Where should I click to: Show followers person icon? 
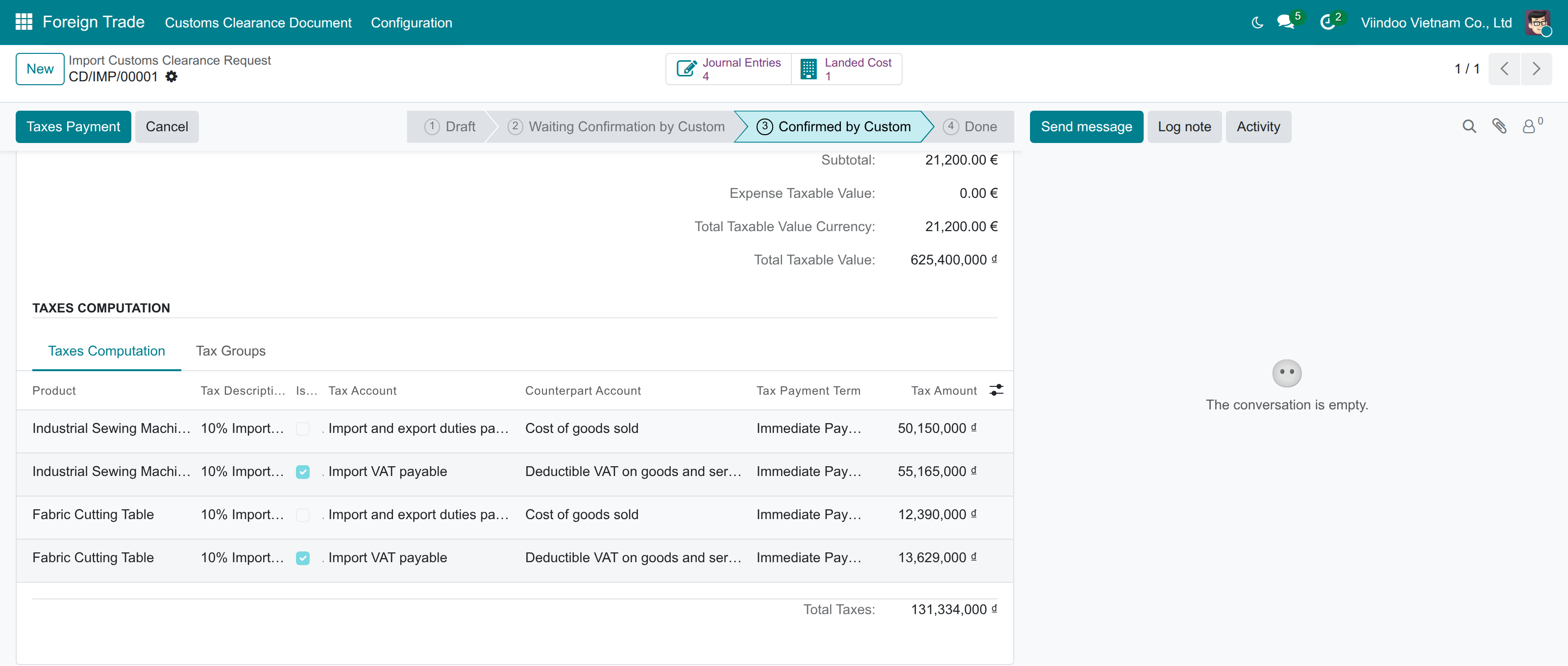click(1528, 126)
